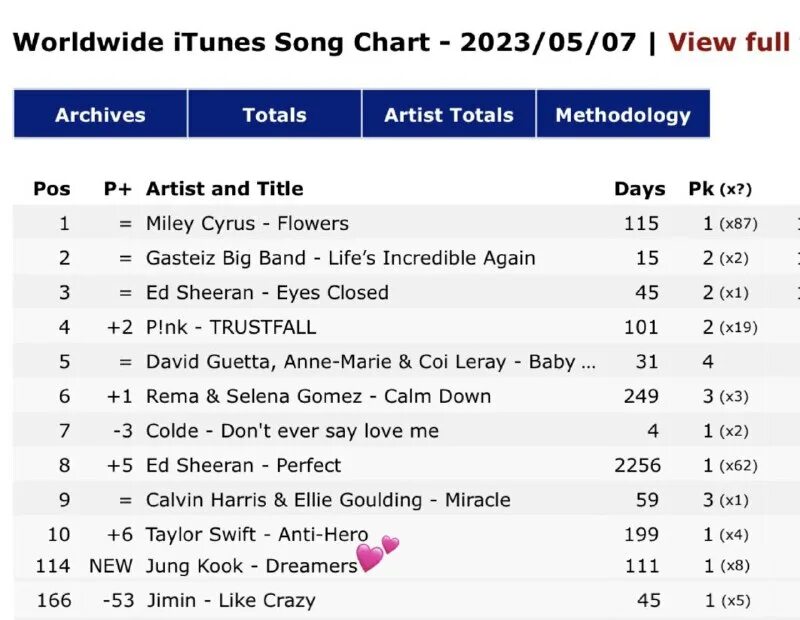
Task: Select P!nk - TRUSTFALL entry
Action: [x=230, y=327]
